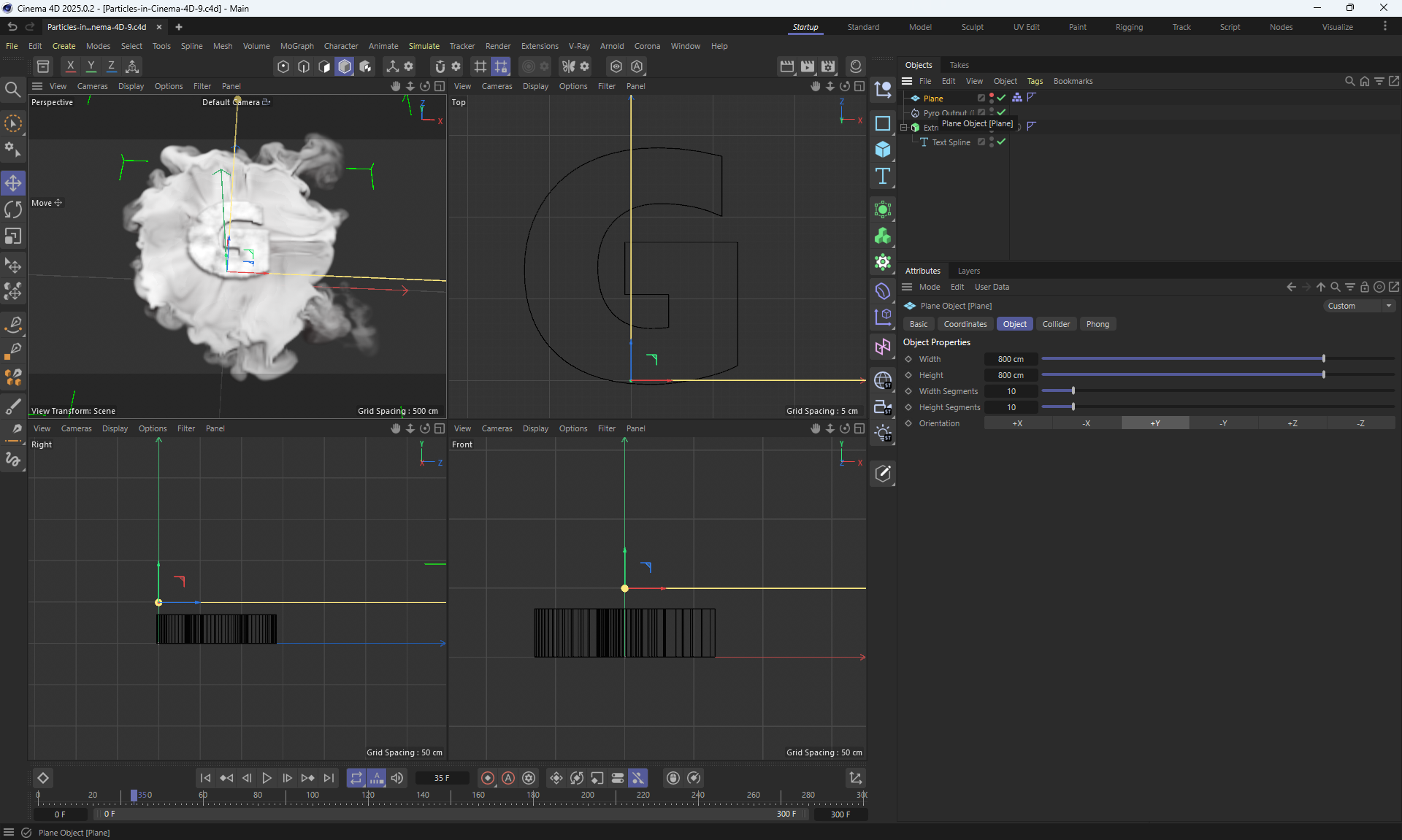The height and width of the screenshot is (840, 1402).
Task: Toggle Text Spline enable checkmark
Action: [x=1002, y=142]
